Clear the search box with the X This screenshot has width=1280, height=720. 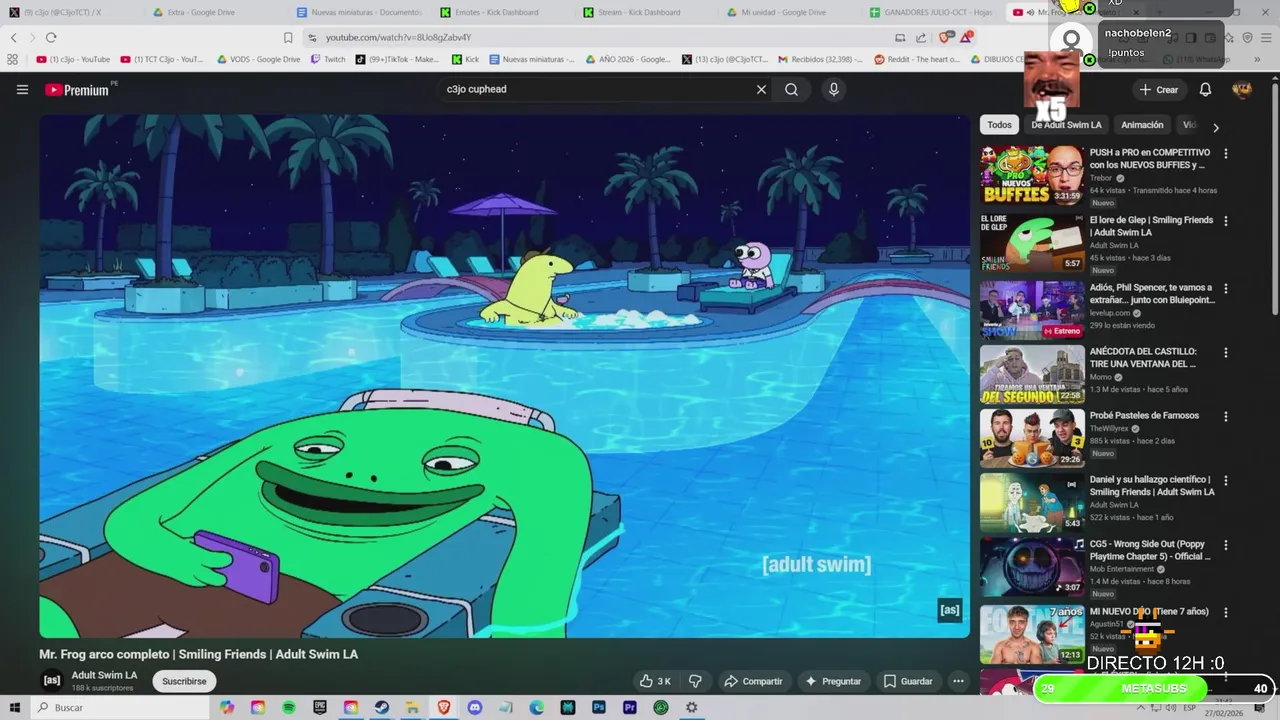(x=761, y=90)
